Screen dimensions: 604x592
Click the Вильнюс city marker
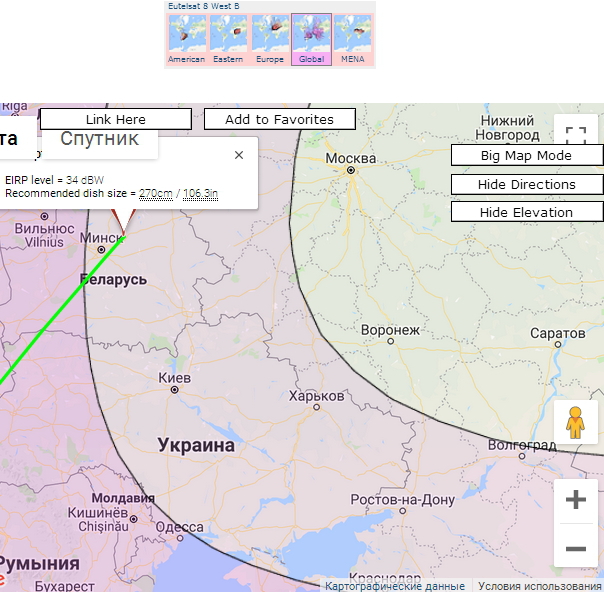click(45, 216)
